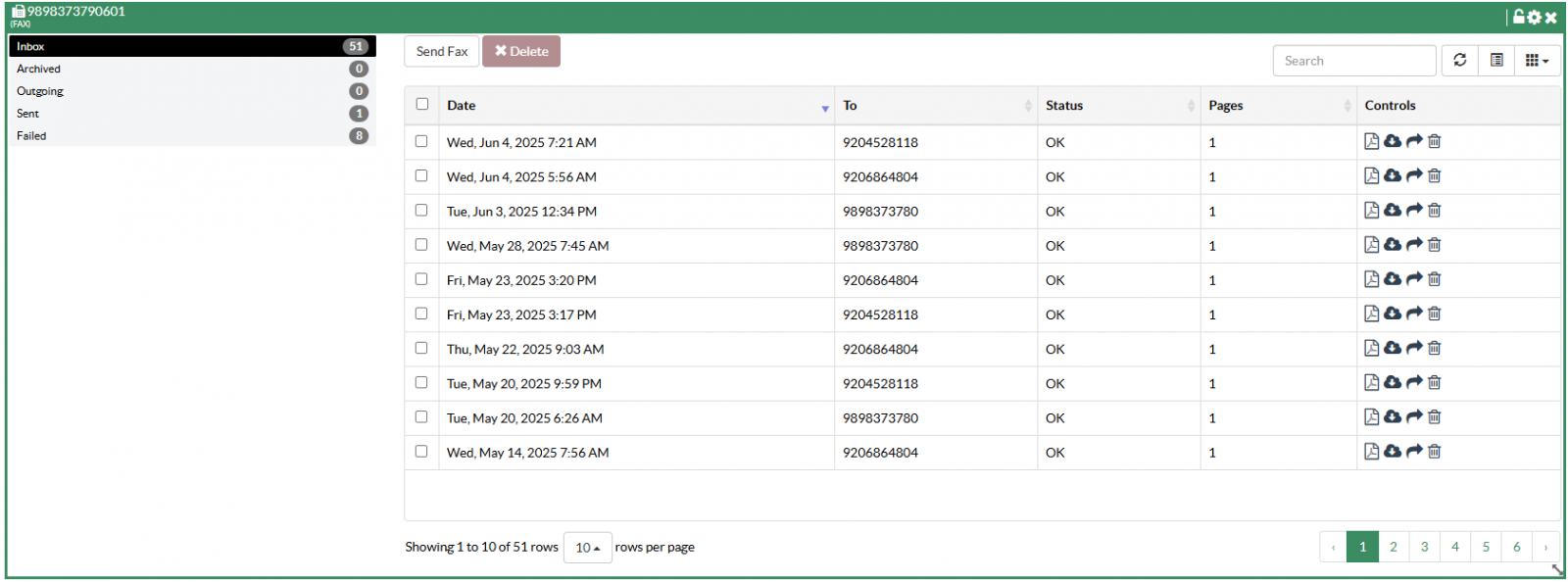Forward the Jun 4 7:21 AM fax
The image size is (1568, 582).
point(1414,142)
